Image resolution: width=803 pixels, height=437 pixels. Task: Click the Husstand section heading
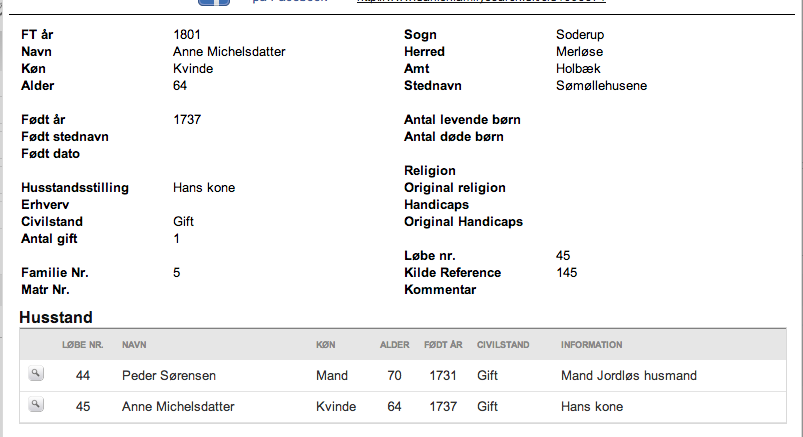[56, 317]
